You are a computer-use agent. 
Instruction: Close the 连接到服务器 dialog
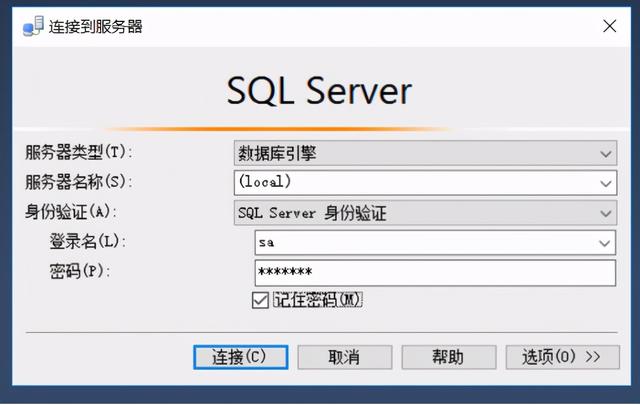(x=609, y=26)
